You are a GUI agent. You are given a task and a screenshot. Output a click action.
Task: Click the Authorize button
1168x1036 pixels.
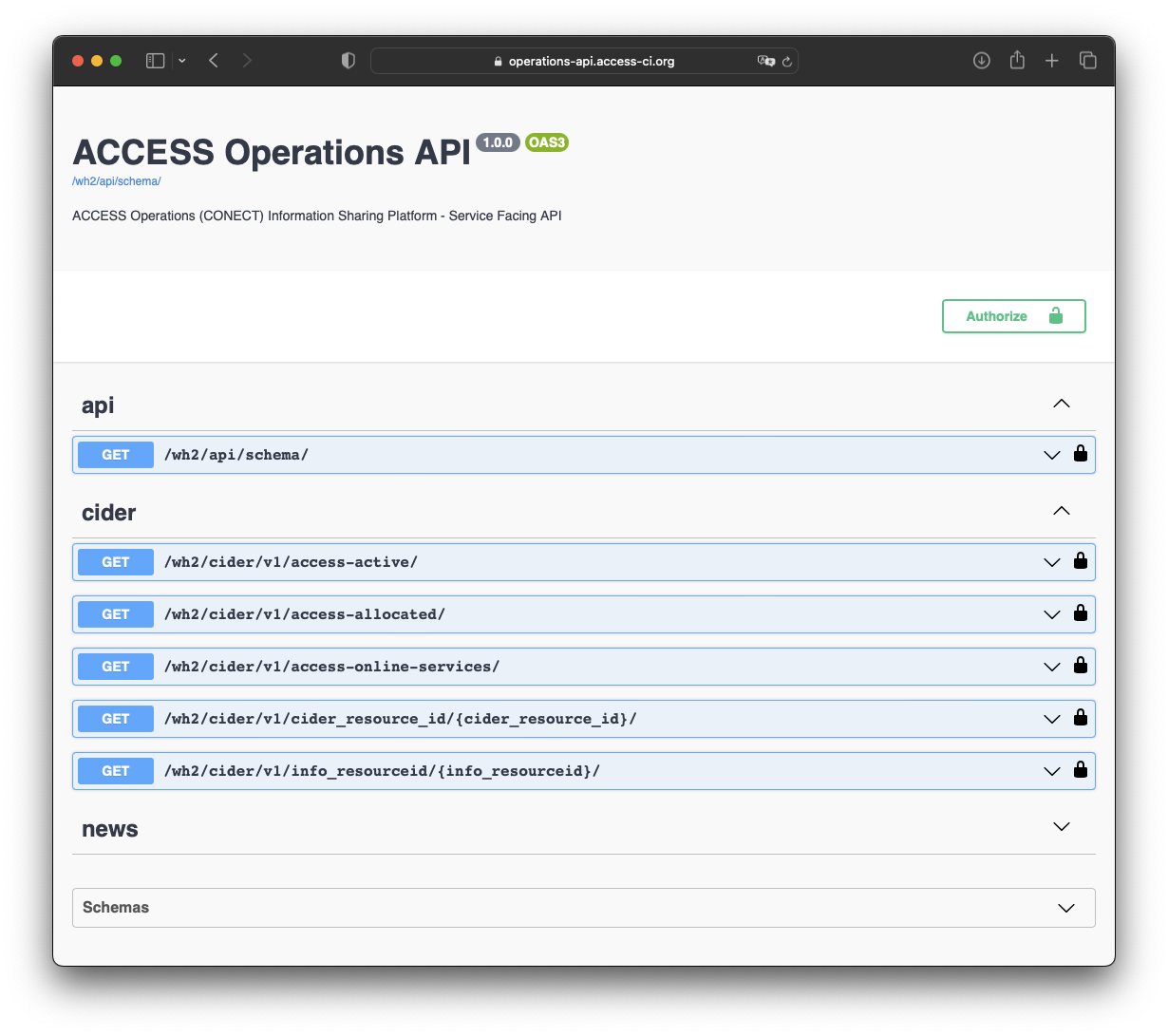pos(1014,316)
